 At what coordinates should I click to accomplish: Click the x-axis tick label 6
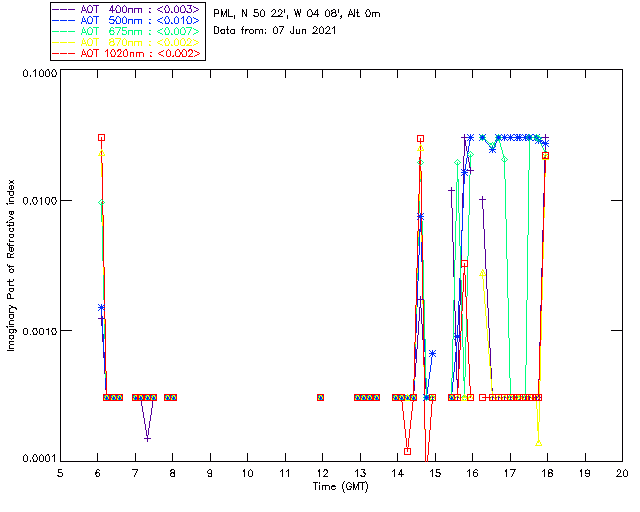pyautogui.click(x=98, y=473)
